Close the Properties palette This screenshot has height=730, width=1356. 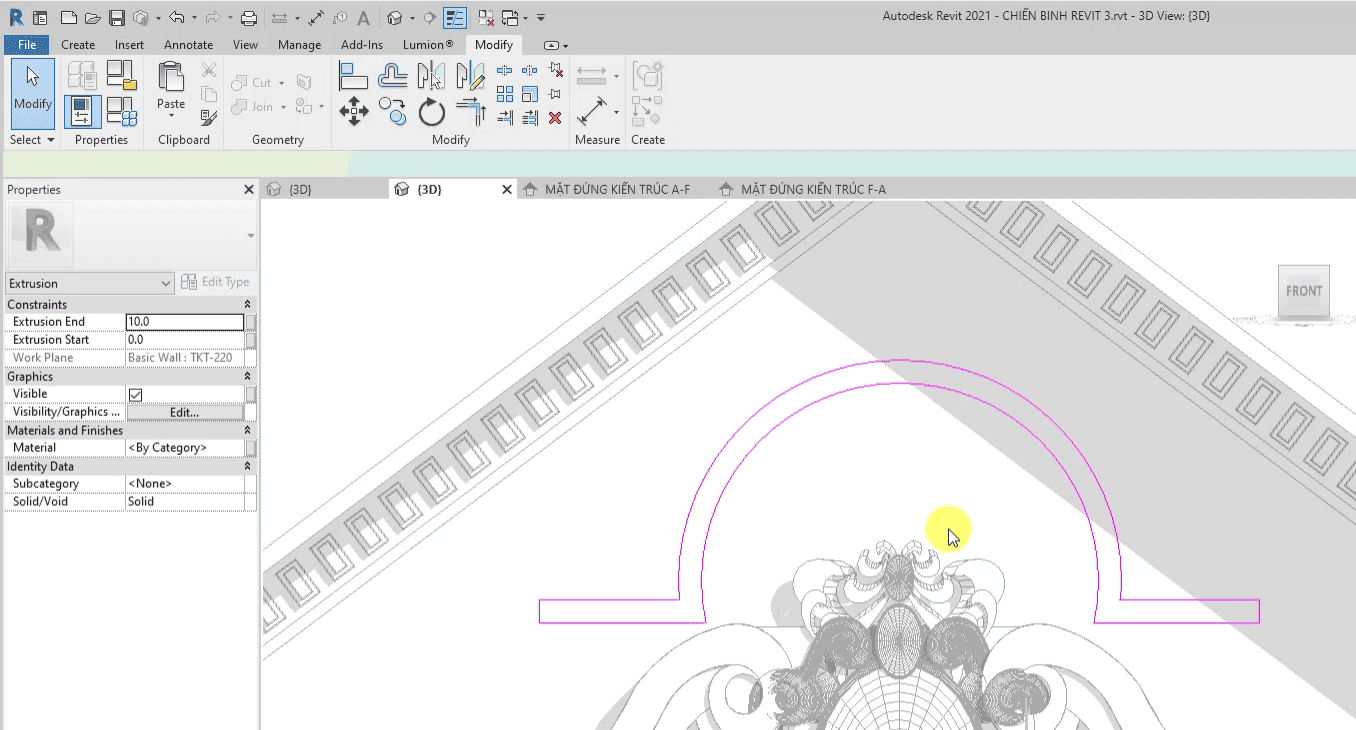[x=249, y=189]
